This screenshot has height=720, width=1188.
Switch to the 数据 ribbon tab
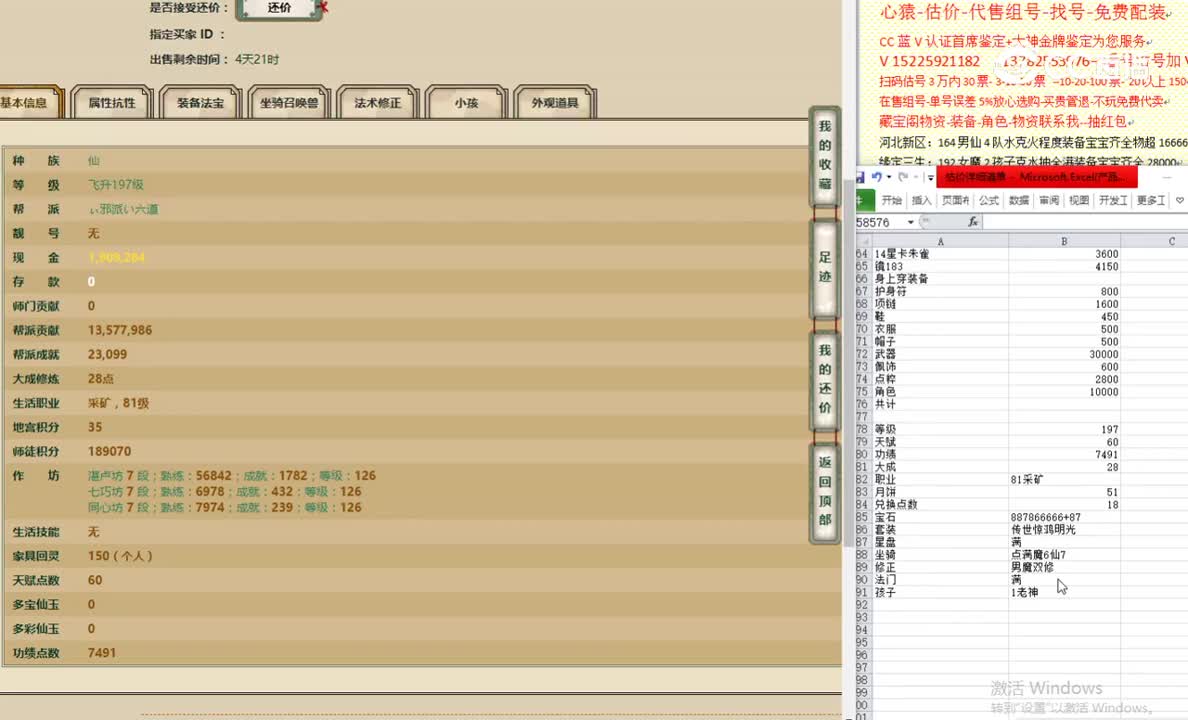1019,200
